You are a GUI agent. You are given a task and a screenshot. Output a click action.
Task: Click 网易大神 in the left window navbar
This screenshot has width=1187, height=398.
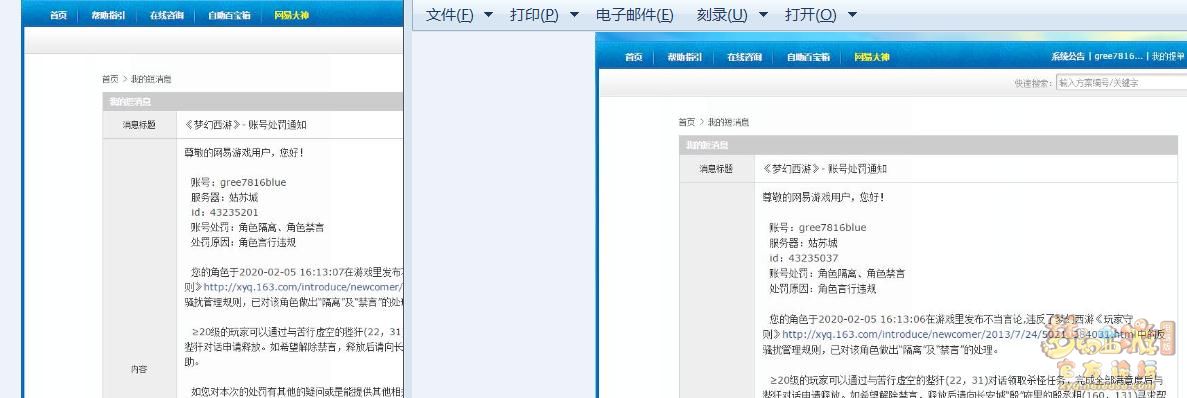(x=291, y=14)
